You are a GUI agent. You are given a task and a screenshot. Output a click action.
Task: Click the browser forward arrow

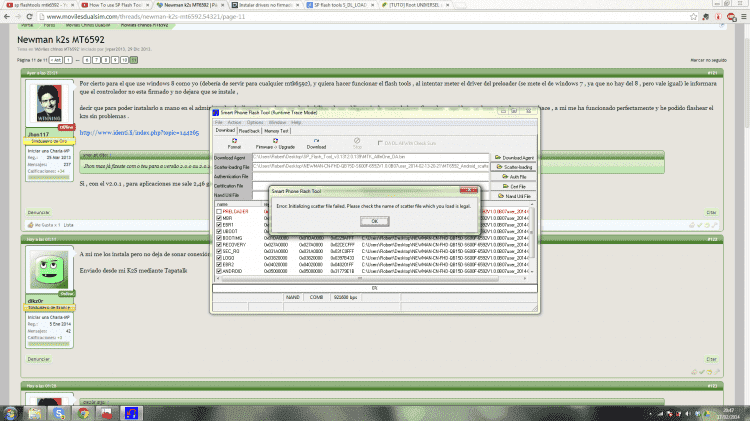pos(18,16)
